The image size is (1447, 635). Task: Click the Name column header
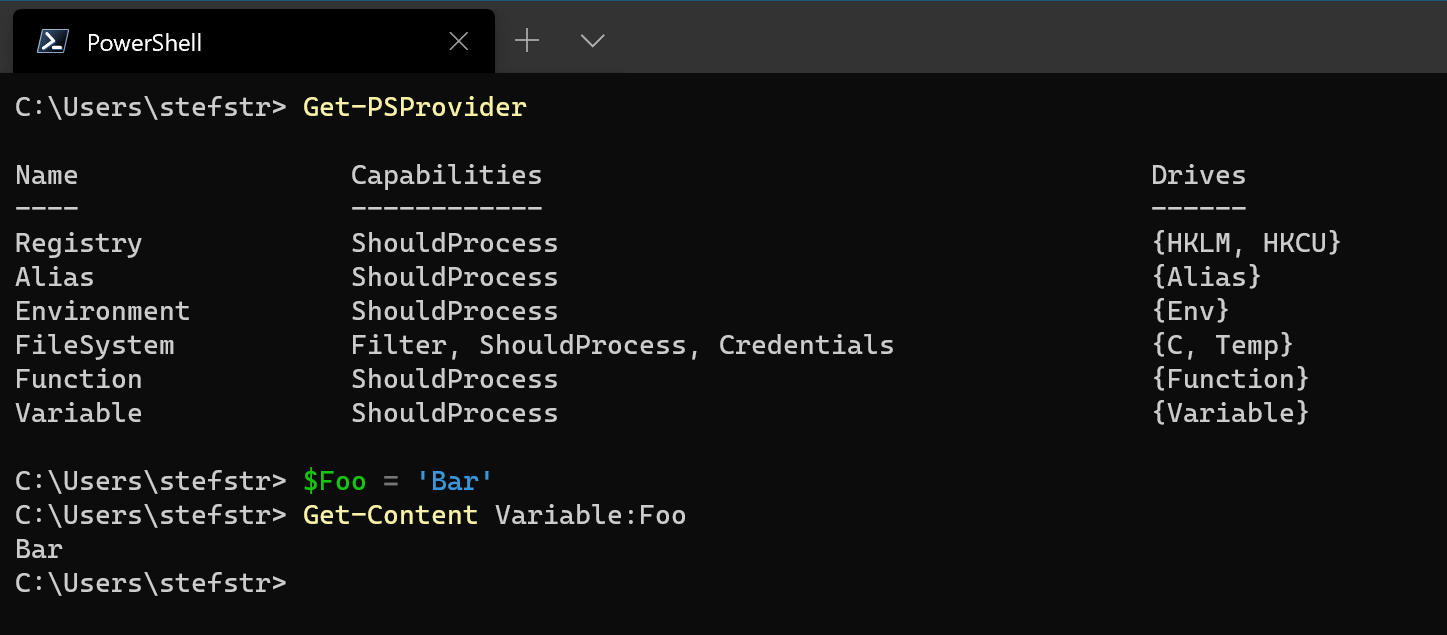tap(46, 174)
